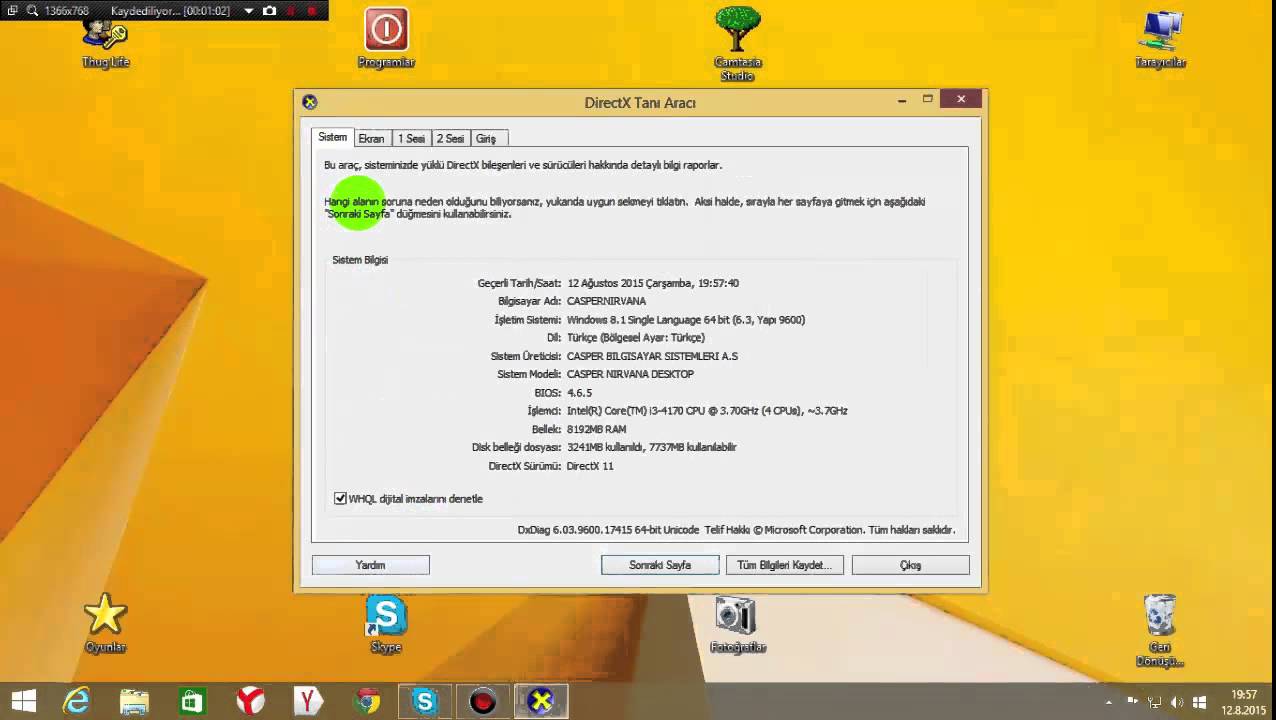Minimize the DirectX Tanı Aracı window
Screen dimensions: 1276x720
tap(902, 100)
